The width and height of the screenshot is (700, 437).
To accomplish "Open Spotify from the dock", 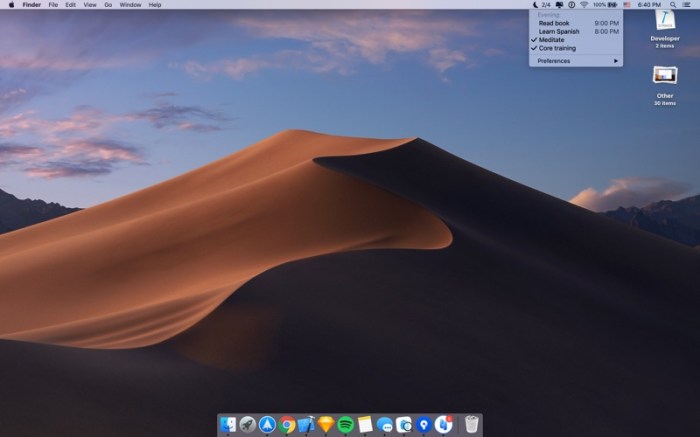I will pyautogui.click(x=346, y=425).
